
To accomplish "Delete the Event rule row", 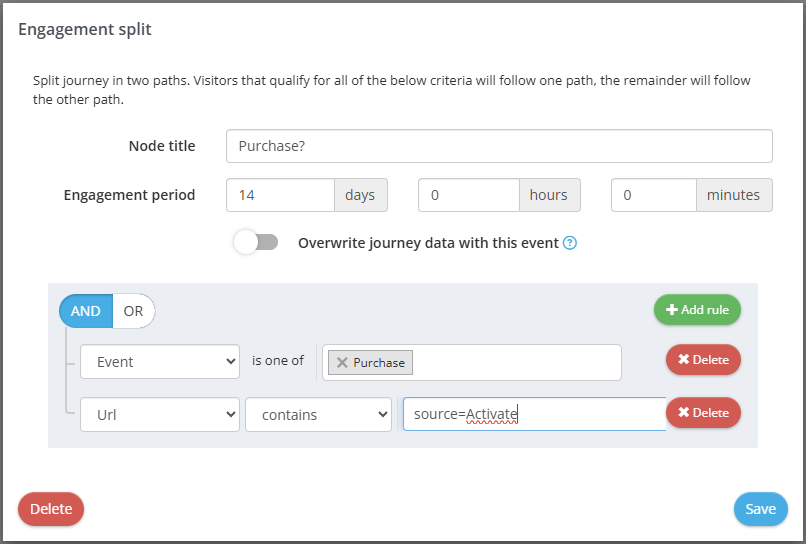I will pos(703,360).
